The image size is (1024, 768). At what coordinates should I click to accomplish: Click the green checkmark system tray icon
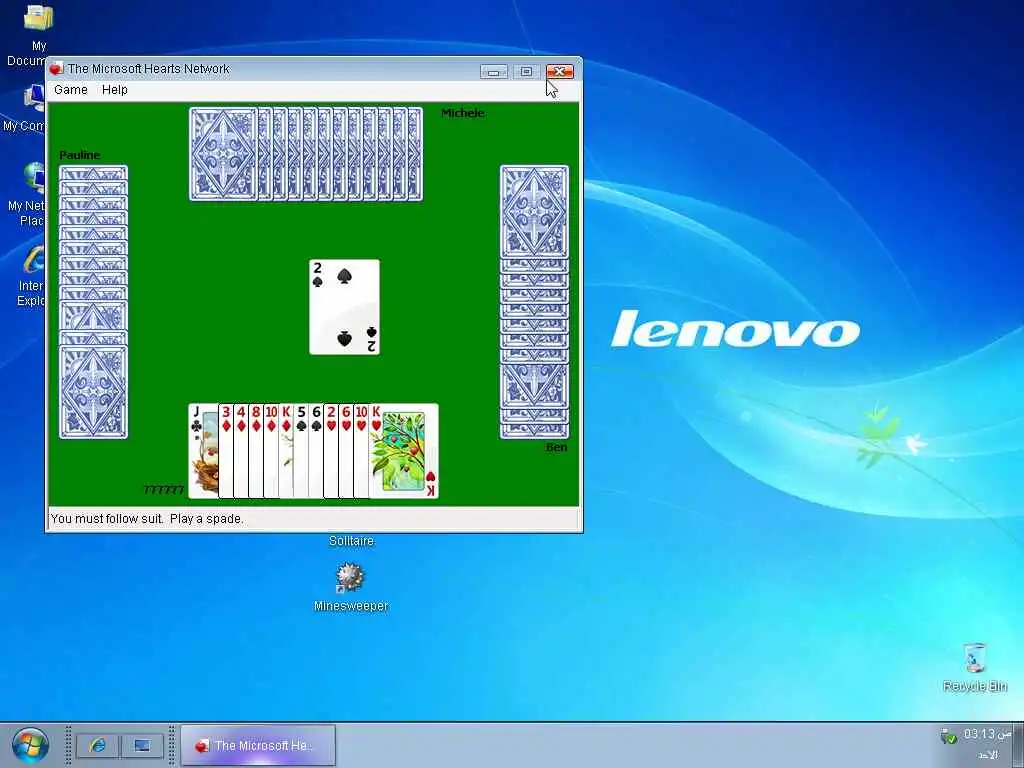coord(949,736)
